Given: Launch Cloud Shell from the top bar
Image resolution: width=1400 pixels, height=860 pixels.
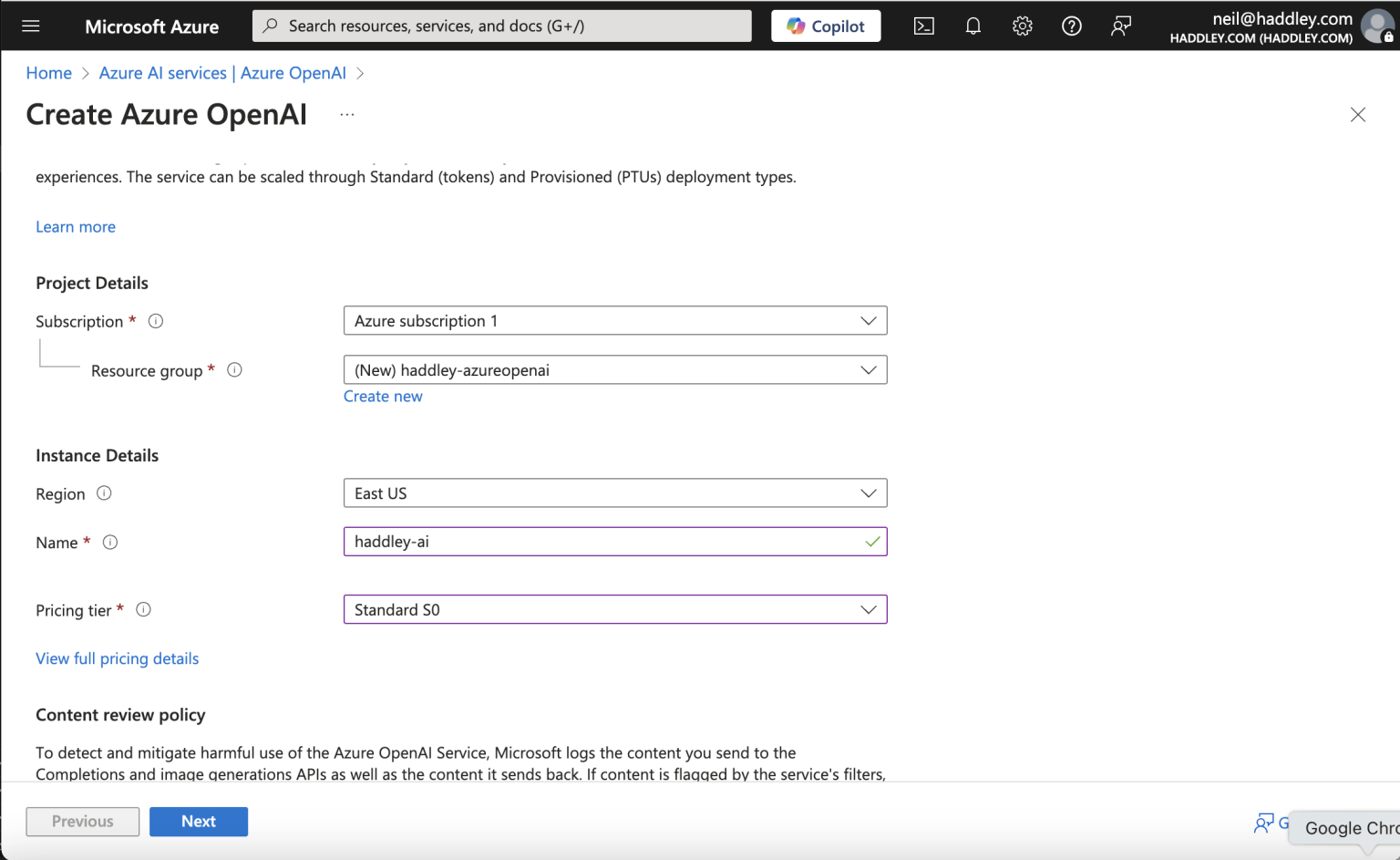Looking at the screenshot, I should click(x=923, y=26).
